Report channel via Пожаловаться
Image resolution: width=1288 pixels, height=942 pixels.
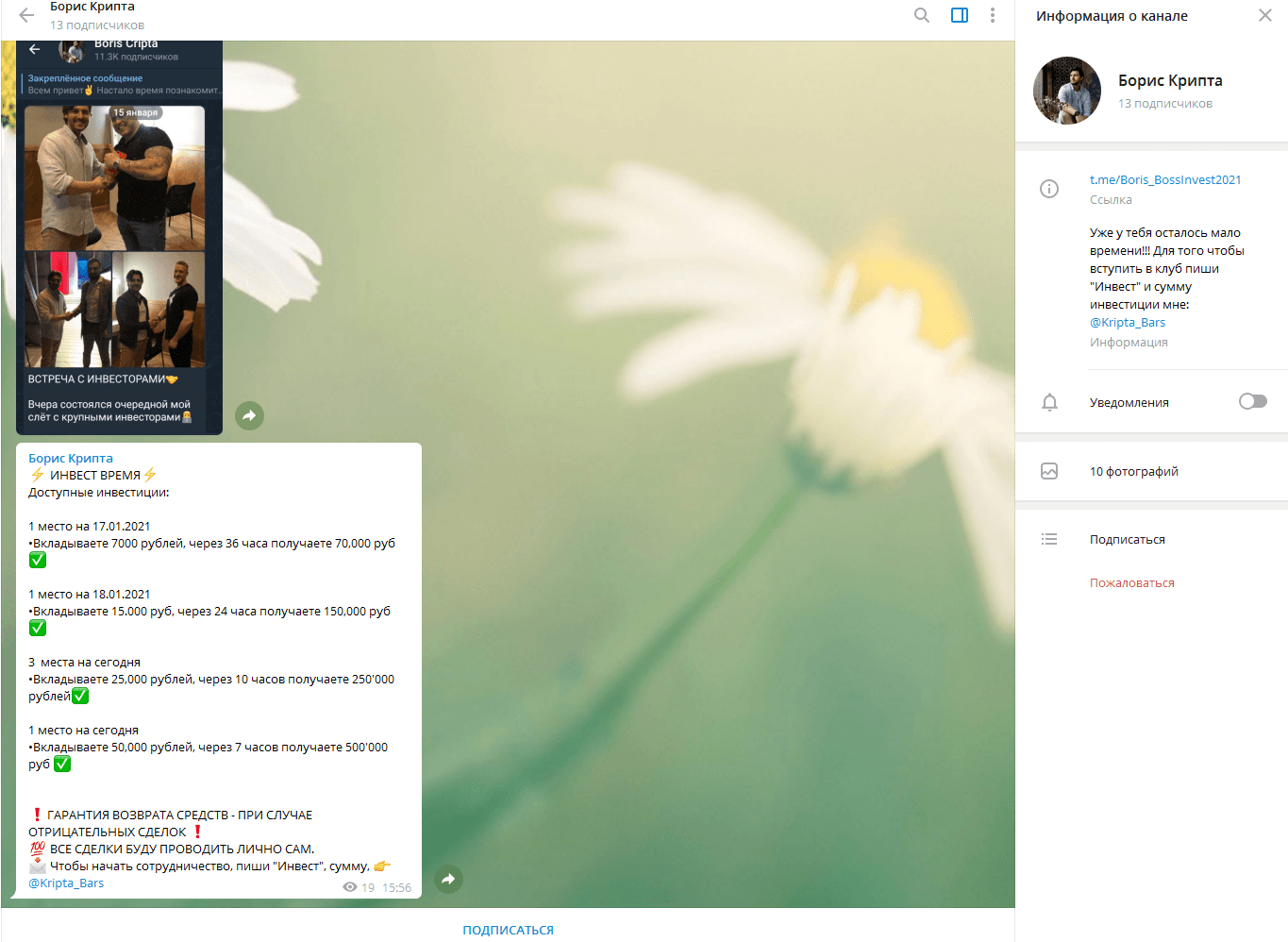1131,583
